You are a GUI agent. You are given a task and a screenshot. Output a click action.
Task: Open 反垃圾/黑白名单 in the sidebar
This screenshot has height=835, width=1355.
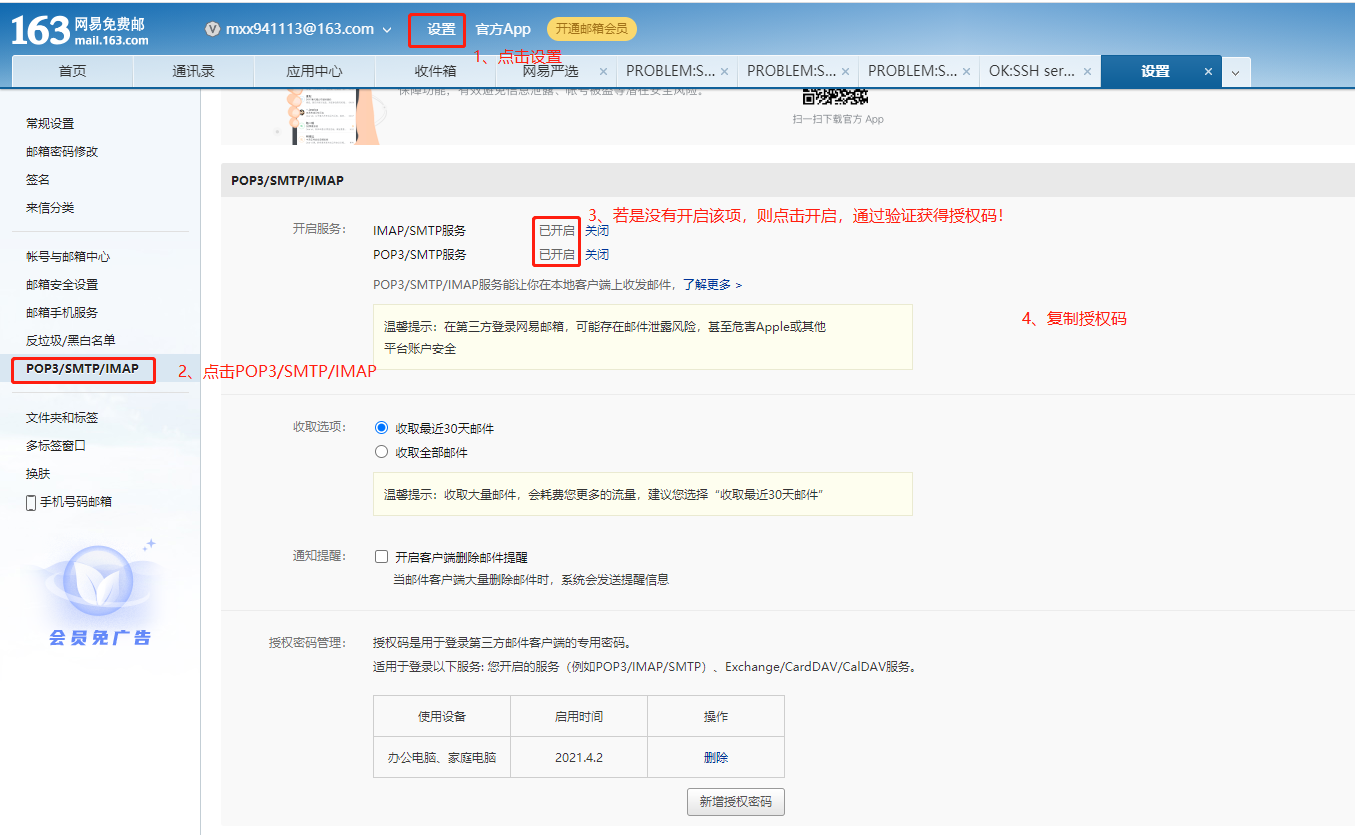[x=71, y=341]
